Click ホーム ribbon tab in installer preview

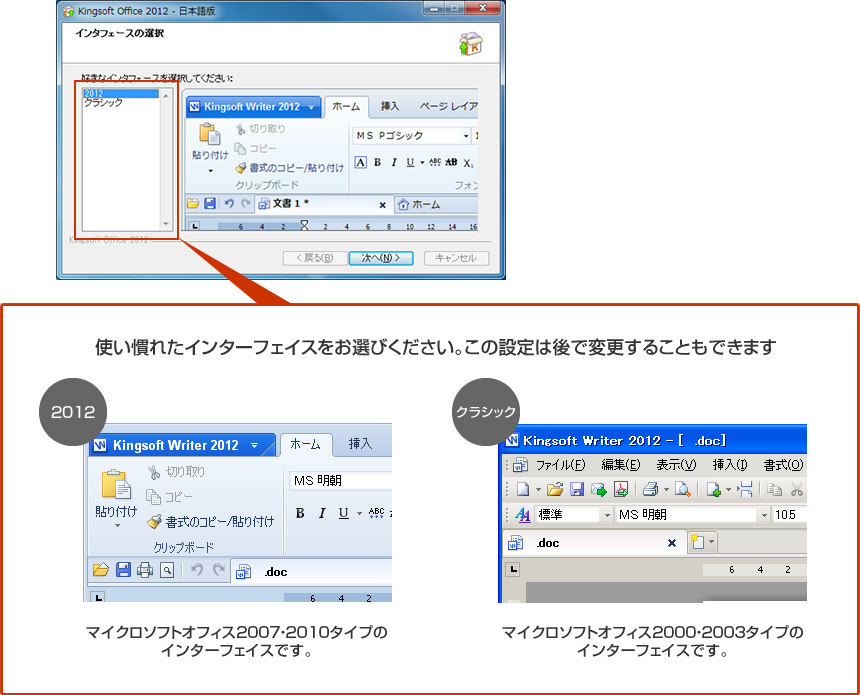click(346, 106)
